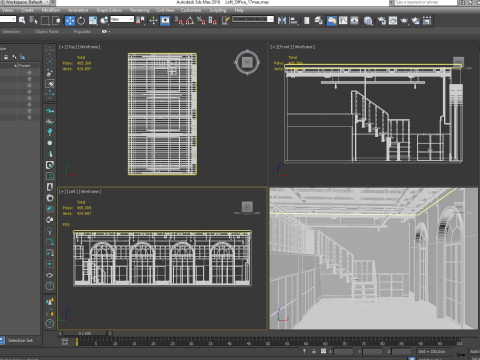Click Use Pivot Point Center icon
Image resolution: width=480 pixels, height=360 pixels.
141,21
